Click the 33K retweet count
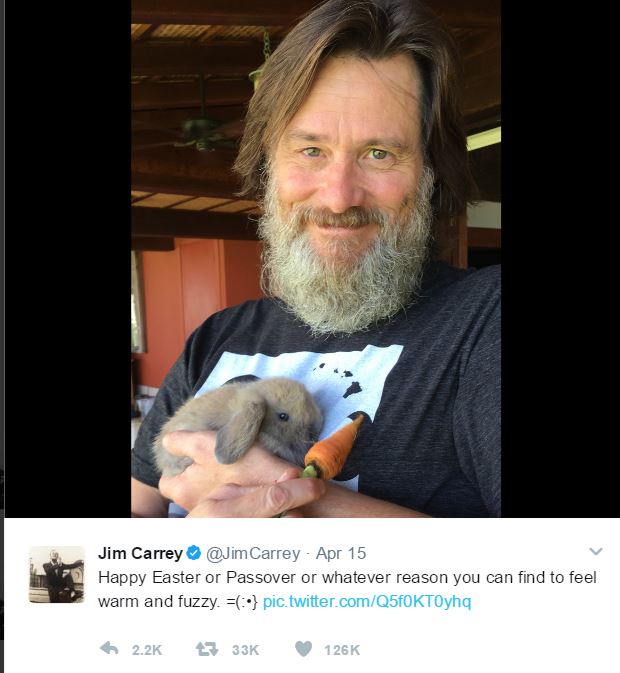Screen dimensions: 620x673 (245, 650)
